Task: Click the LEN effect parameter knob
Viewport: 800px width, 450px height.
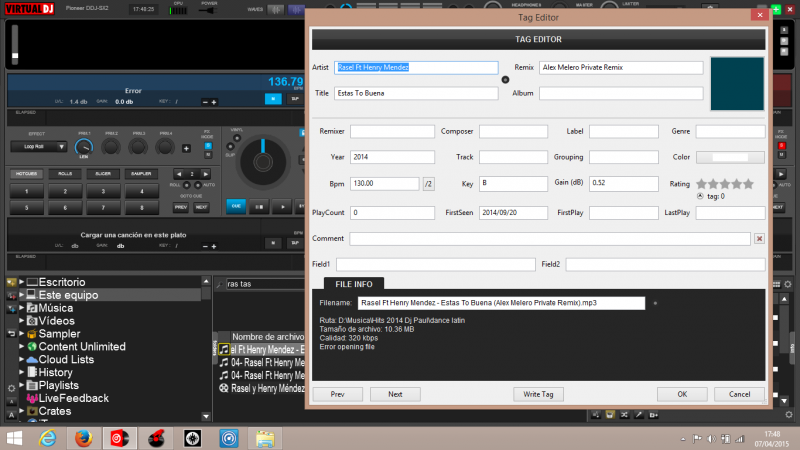Action: 84,147
